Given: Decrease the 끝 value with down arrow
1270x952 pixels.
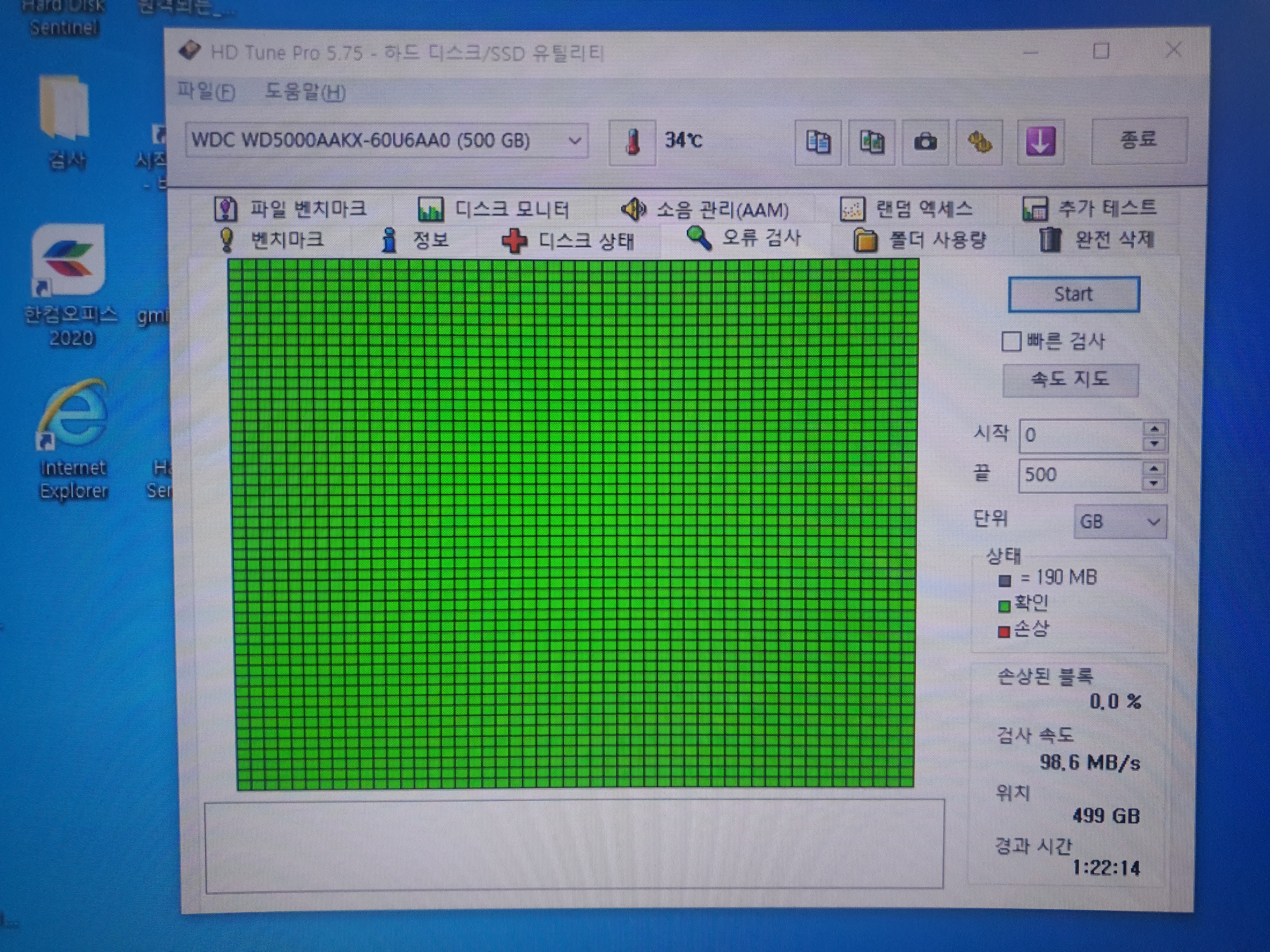Looking at the screenshot, I should (x=1154, y=484).
